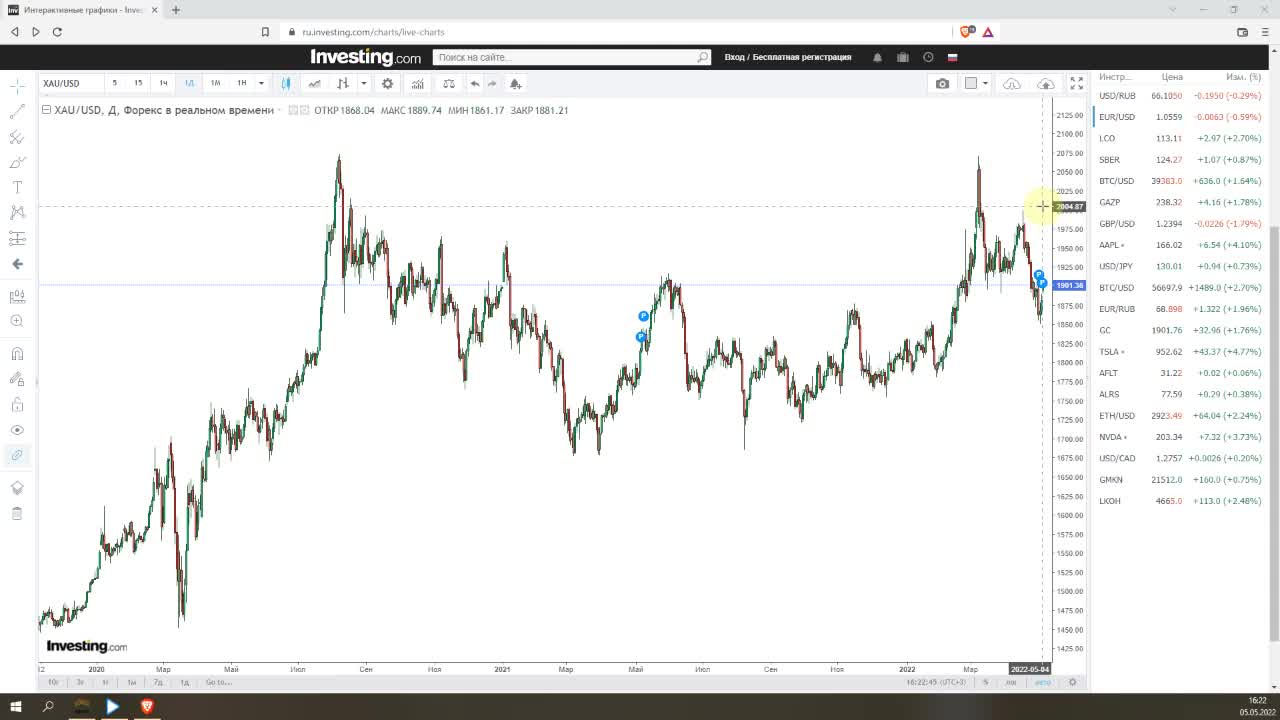Screen dimensions: 1280x720
Task: Open Вход / Бесплатная регистрация link
Action: pos(788,57)
